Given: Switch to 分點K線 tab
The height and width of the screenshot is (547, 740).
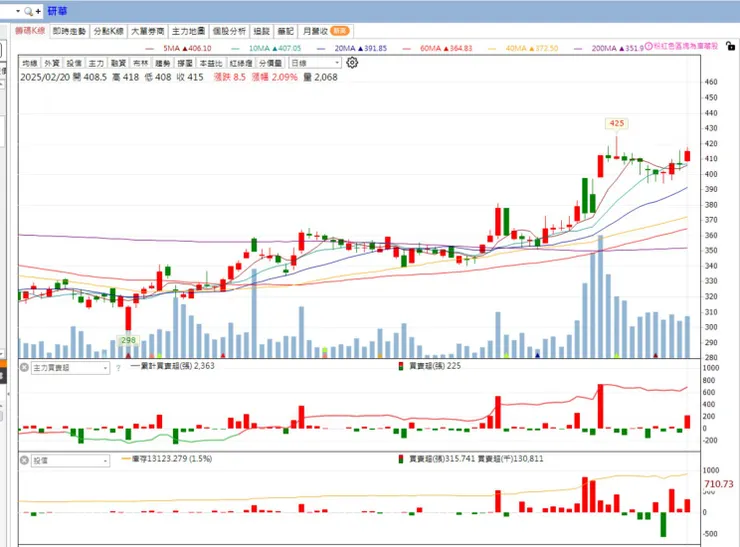Looking at the screenshot, I should pos(109,31).
